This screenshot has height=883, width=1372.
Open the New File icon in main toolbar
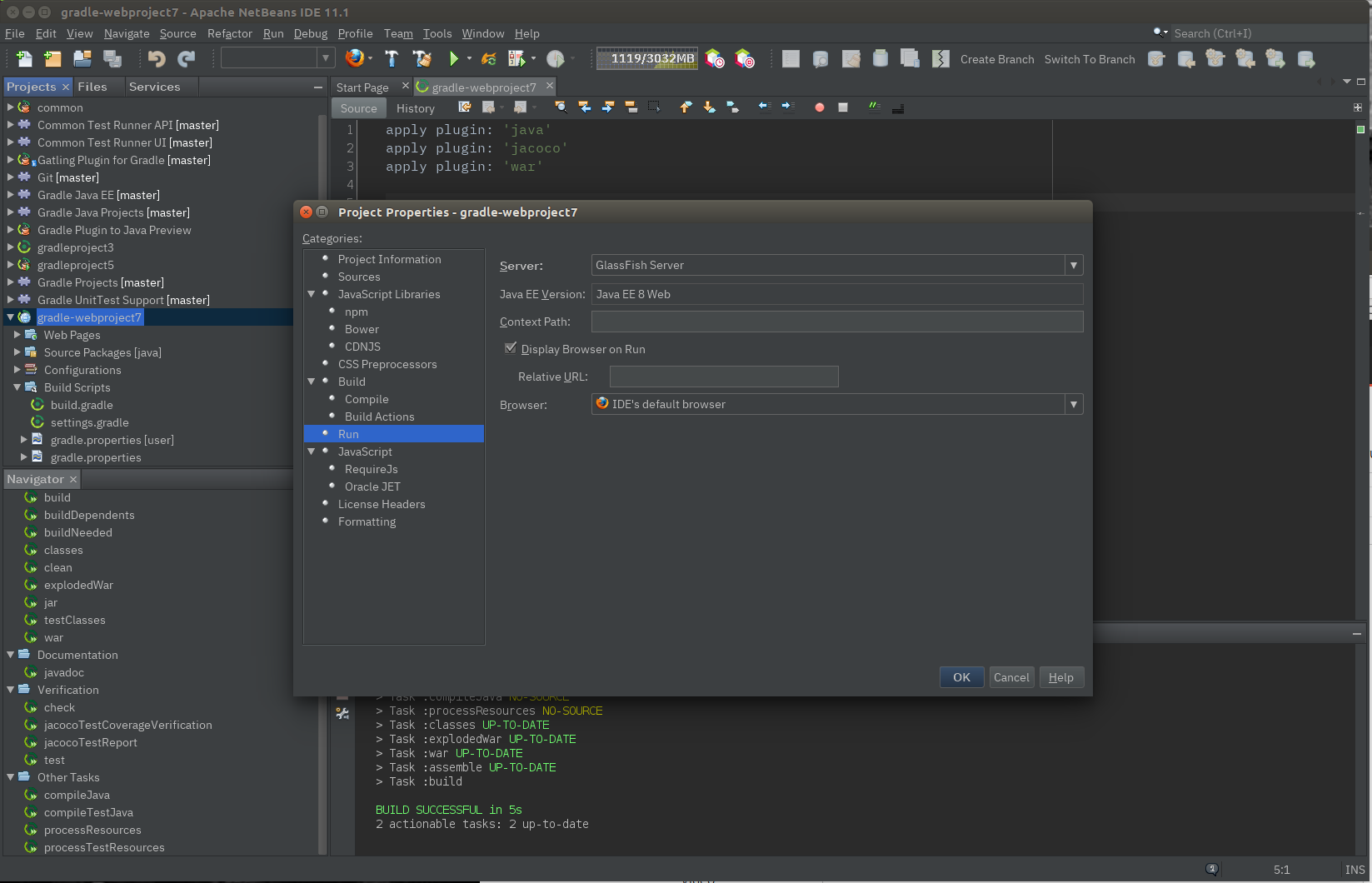(22, 58)
